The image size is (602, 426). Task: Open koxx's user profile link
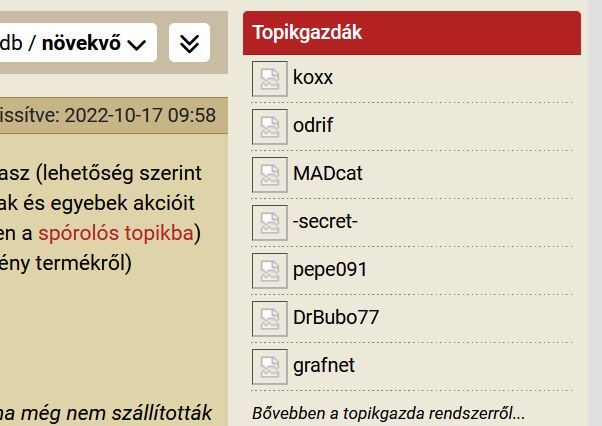point(313,77)
